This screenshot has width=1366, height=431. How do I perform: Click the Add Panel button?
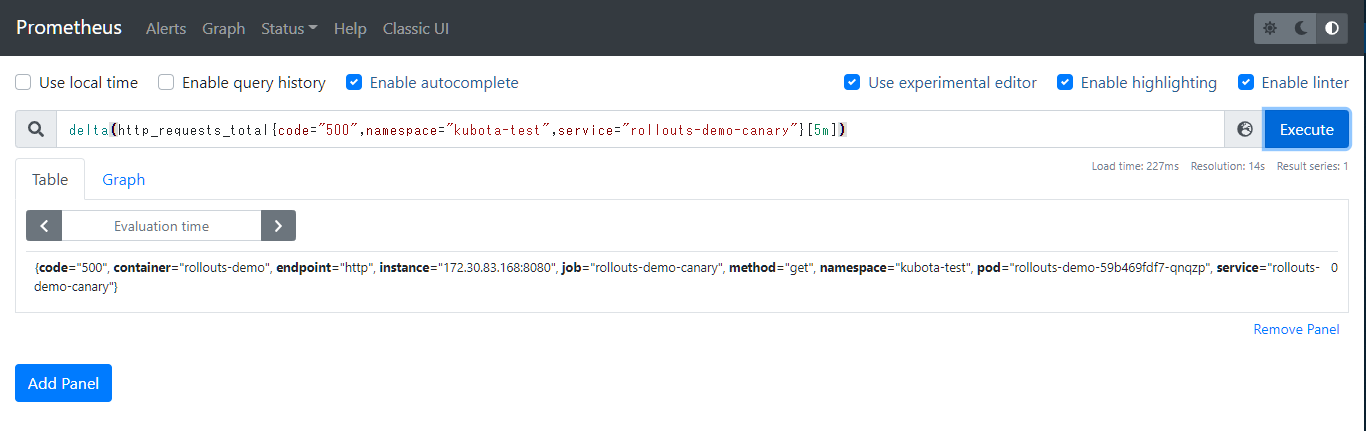coord(63,383)
